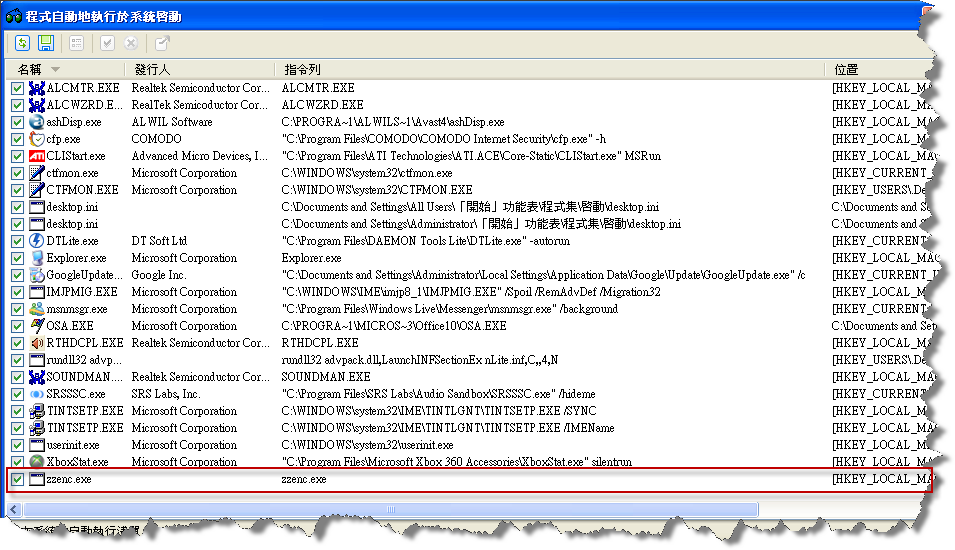Select the msnmsgr.exe Messenger icon
Viewport: 955px width, 550px height.
pyautogui.click(x=37, y=309)
